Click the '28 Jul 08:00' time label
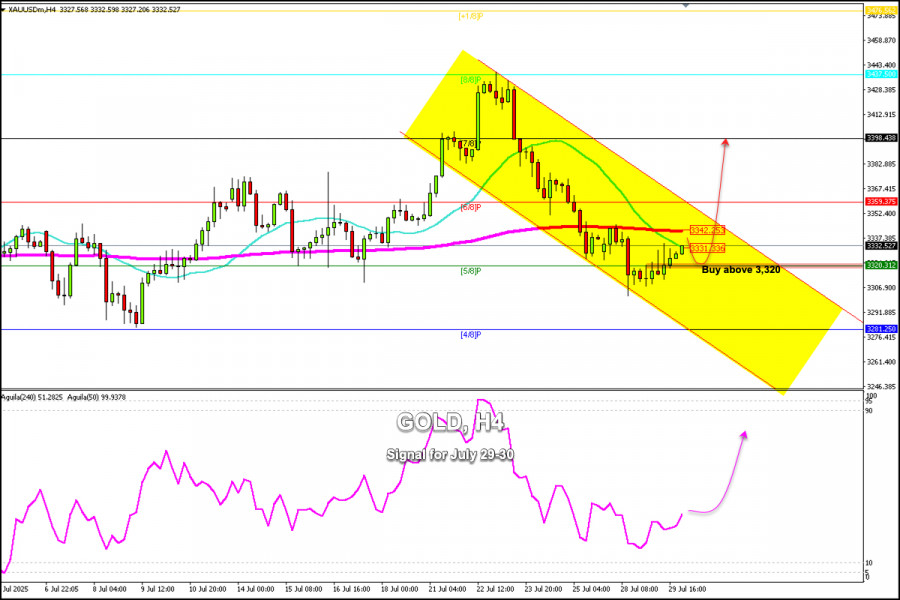Viewport: 900px width, 600px height. pos(639,589)
